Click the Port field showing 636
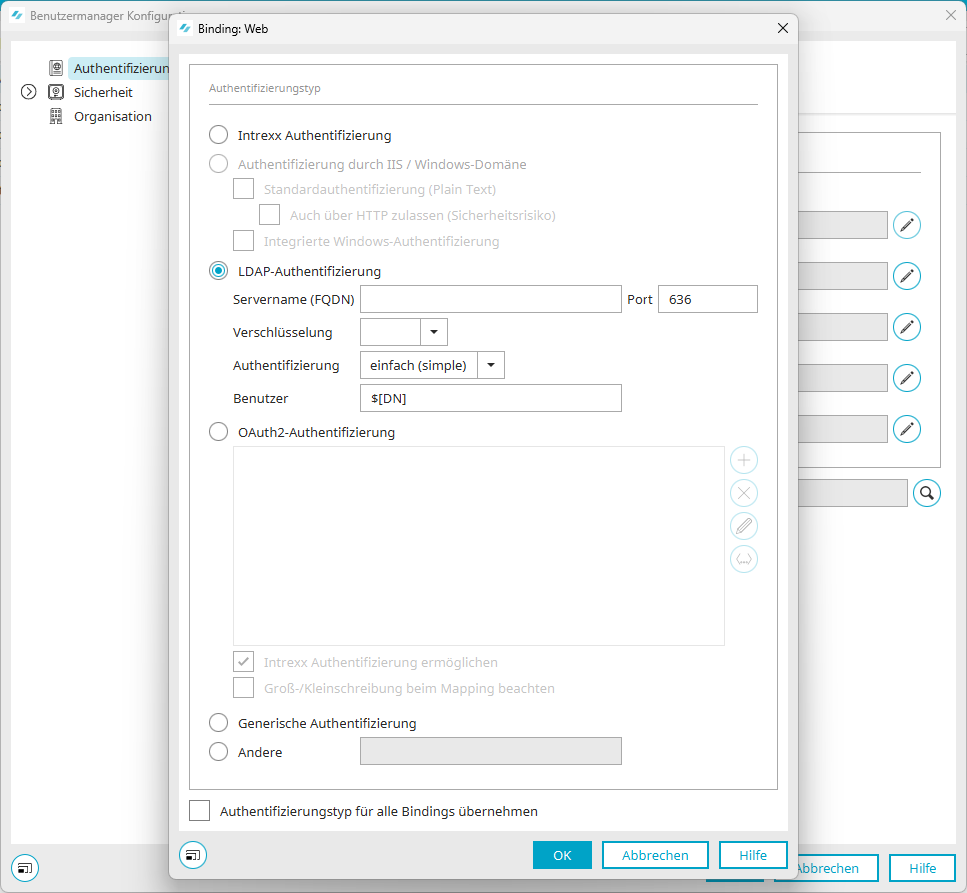 pyautogui.click(x=707, y=299)
